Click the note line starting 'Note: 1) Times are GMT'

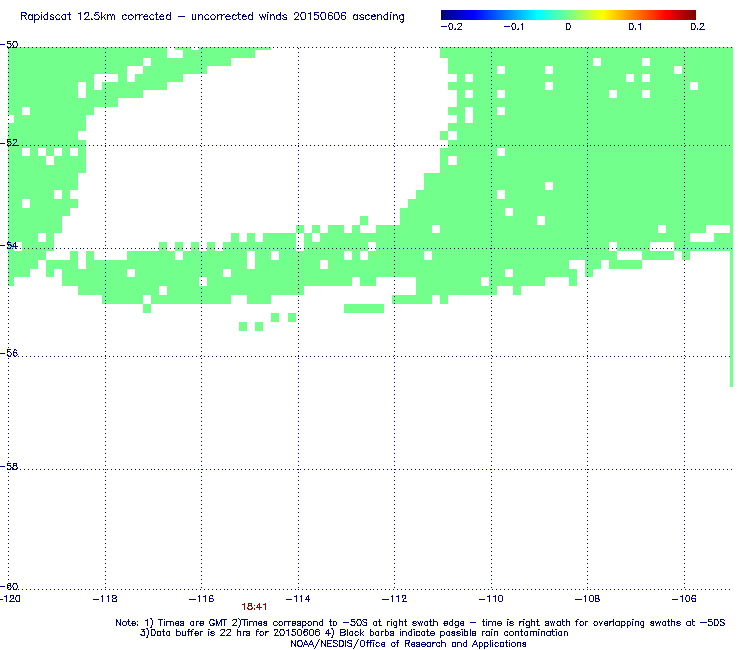pyautogui.click(x=420, y=623)
